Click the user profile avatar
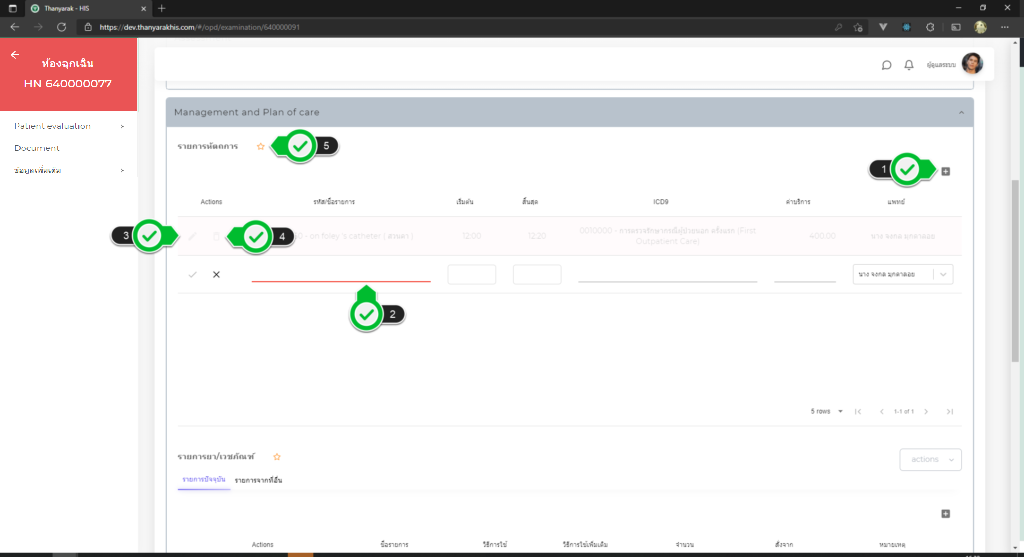This screenshot has height=557, width=1024. coord(971,64)
